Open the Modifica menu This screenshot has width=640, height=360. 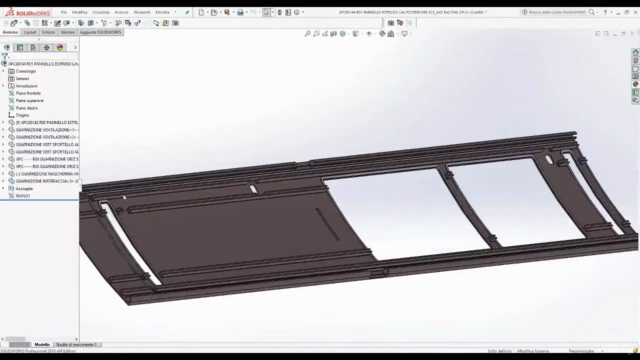[80, 13]
